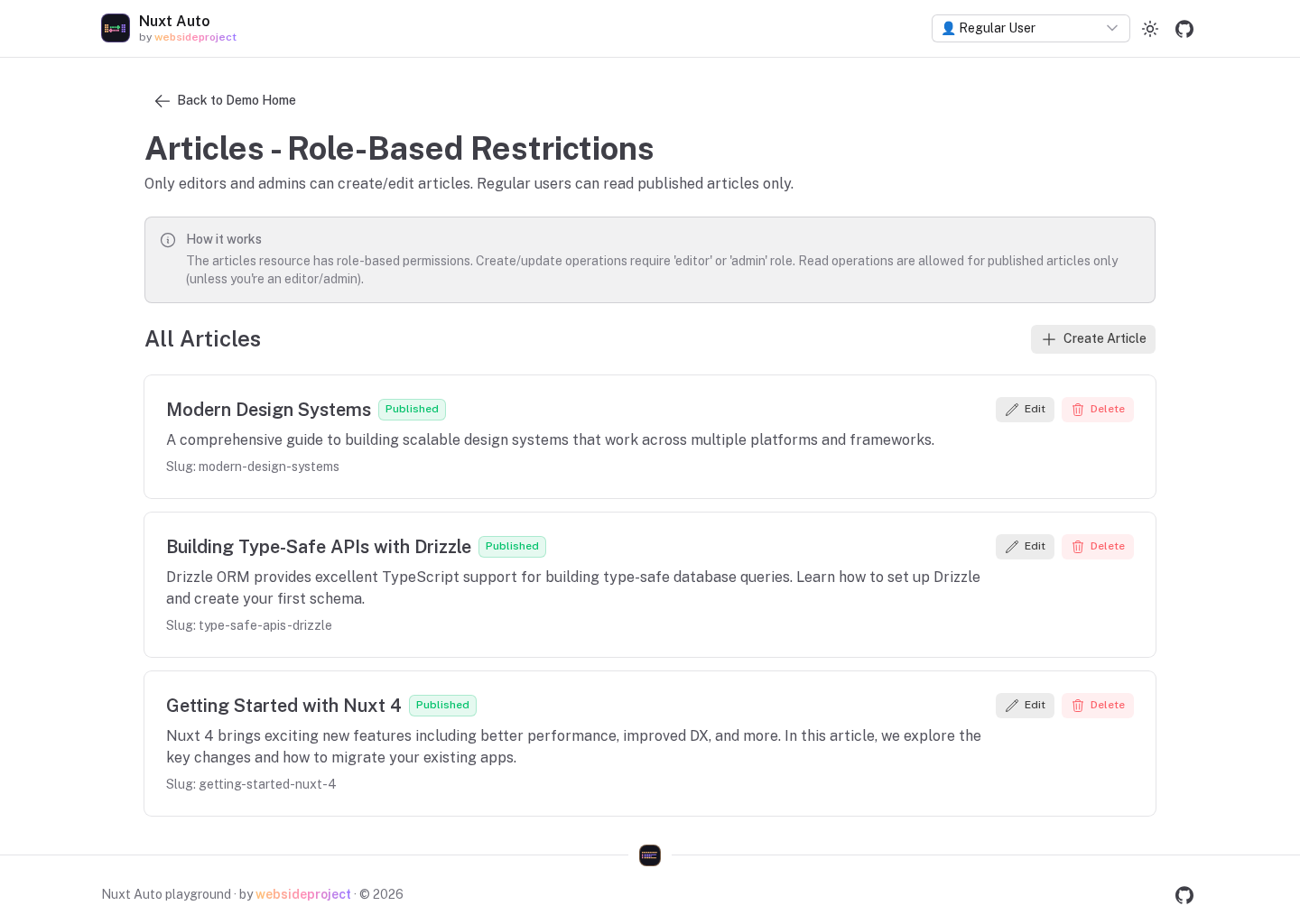1300x924 pixels.
Task: Delete the Getting Started with Nuxt 4 article
Action: point(1098,706)
